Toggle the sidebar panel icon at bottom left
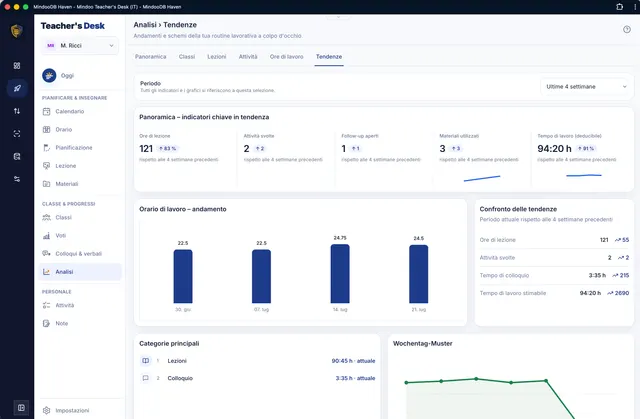This screenshot has height=419, width=640. coord(21,407)
